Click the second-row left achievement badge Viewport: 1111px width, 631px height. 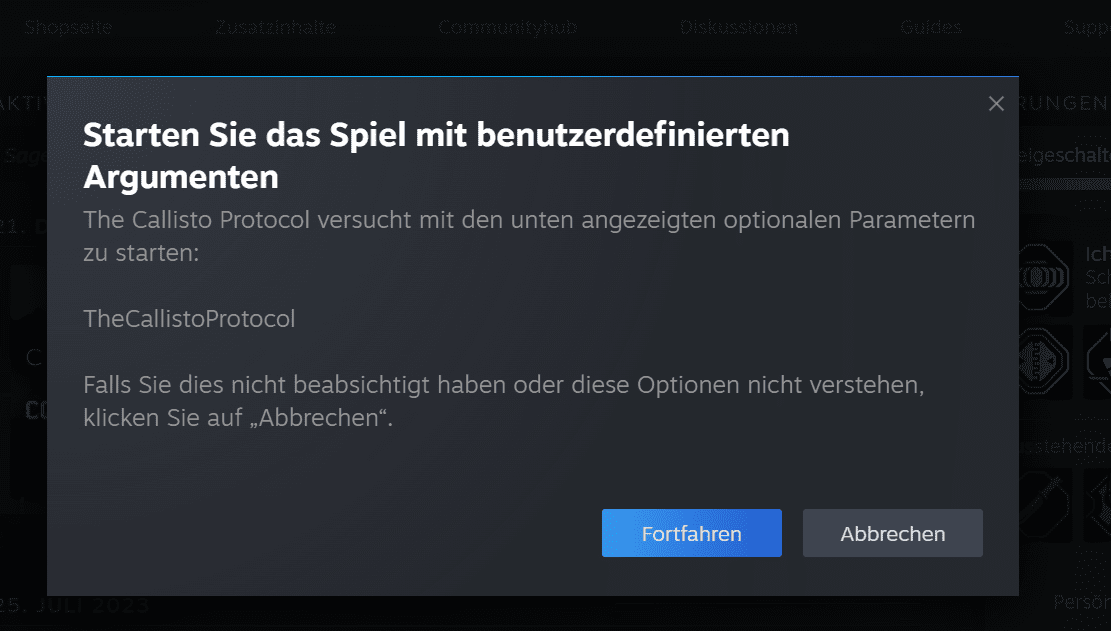(x=1045, y=362)
